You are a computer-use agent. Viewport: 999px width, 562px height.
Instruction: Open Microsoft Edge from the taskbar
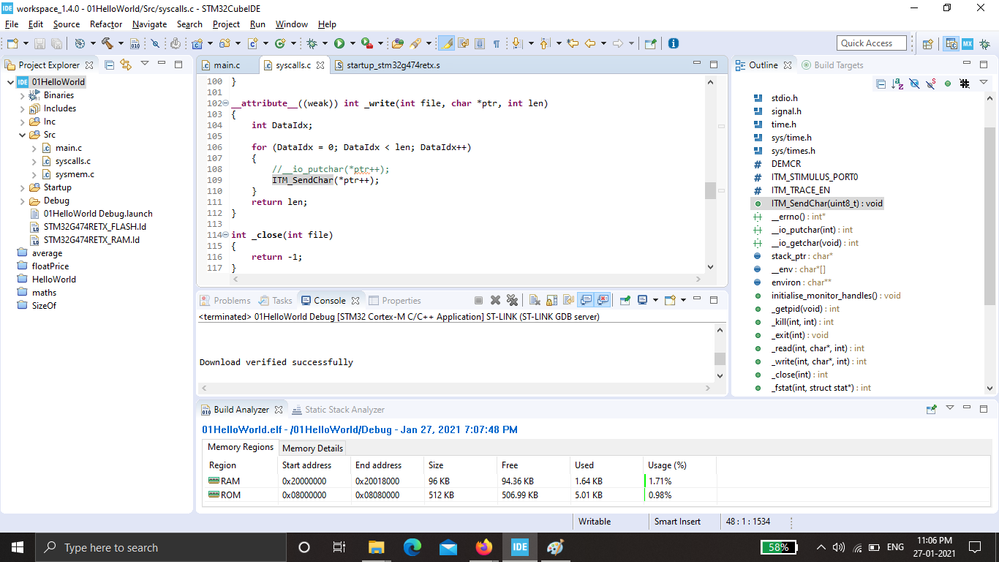pyautogui.click(x=412, y=547)
